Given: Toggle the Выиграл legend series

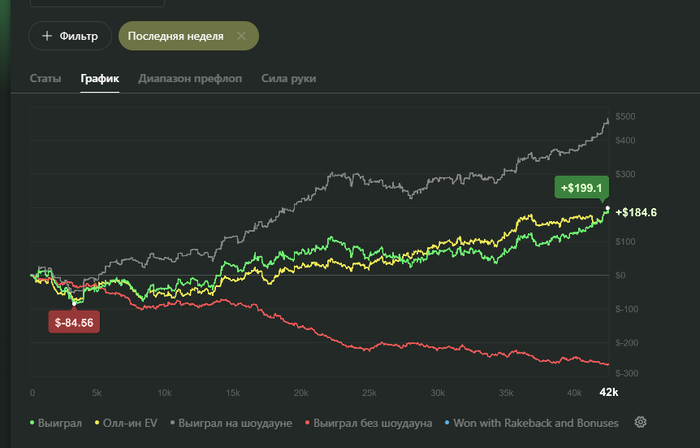Looking at the screenshot, I should [x=56, y=423].
